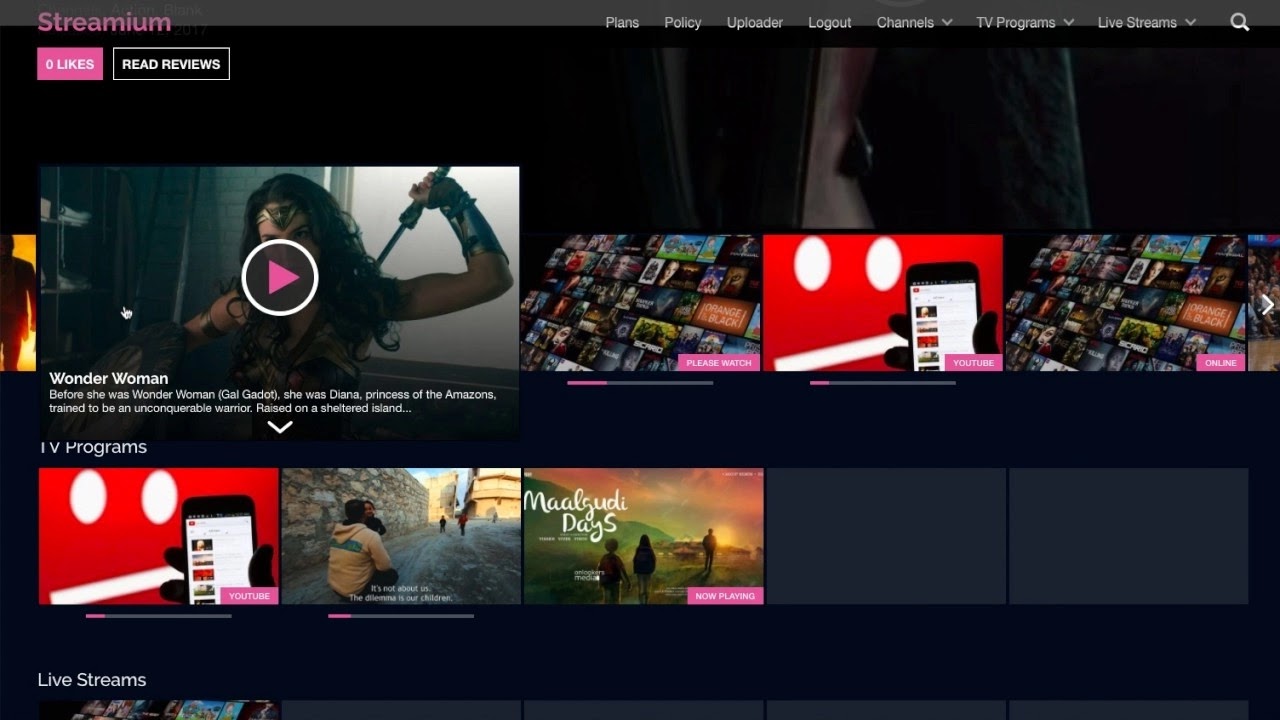The width and height of the screenshot is (1280, 720).
Task: Click progress bar under TV Programs YouTube thumbnail
Action: (x=159, y=616)
